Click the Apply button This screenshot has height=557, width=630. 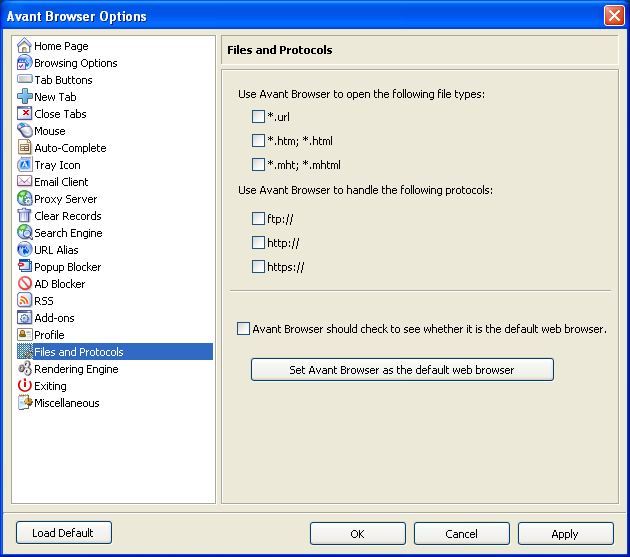(566, 534)
